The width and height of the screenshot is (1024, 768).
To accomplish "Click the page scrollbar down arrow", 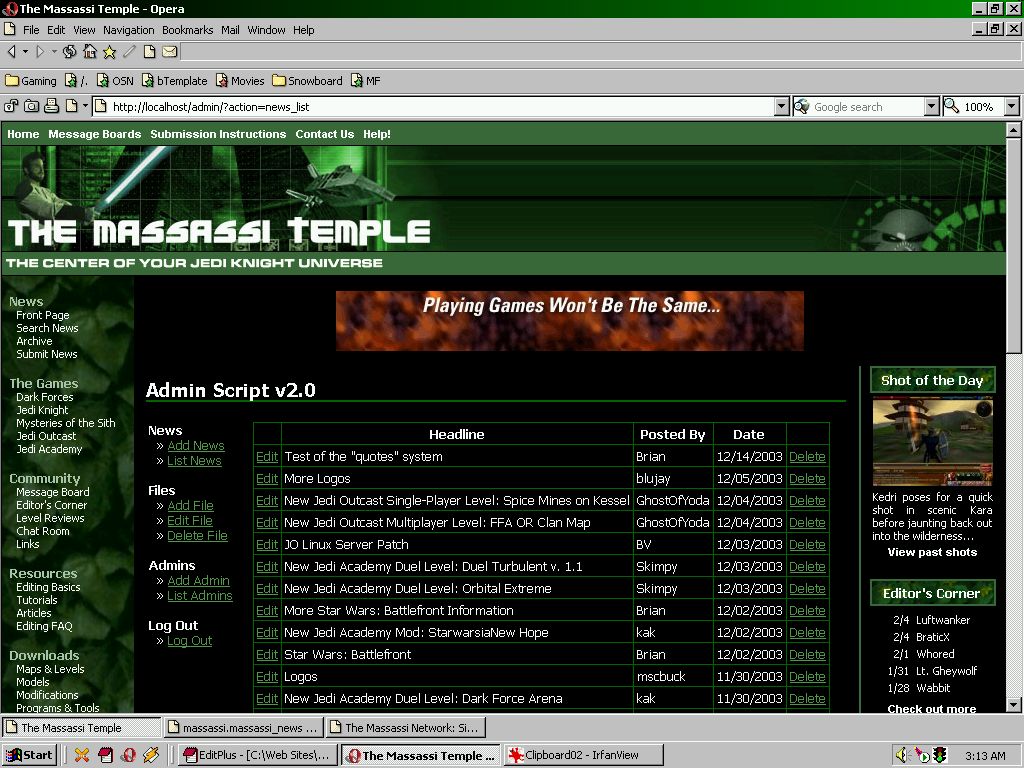I will point(1013,704).
